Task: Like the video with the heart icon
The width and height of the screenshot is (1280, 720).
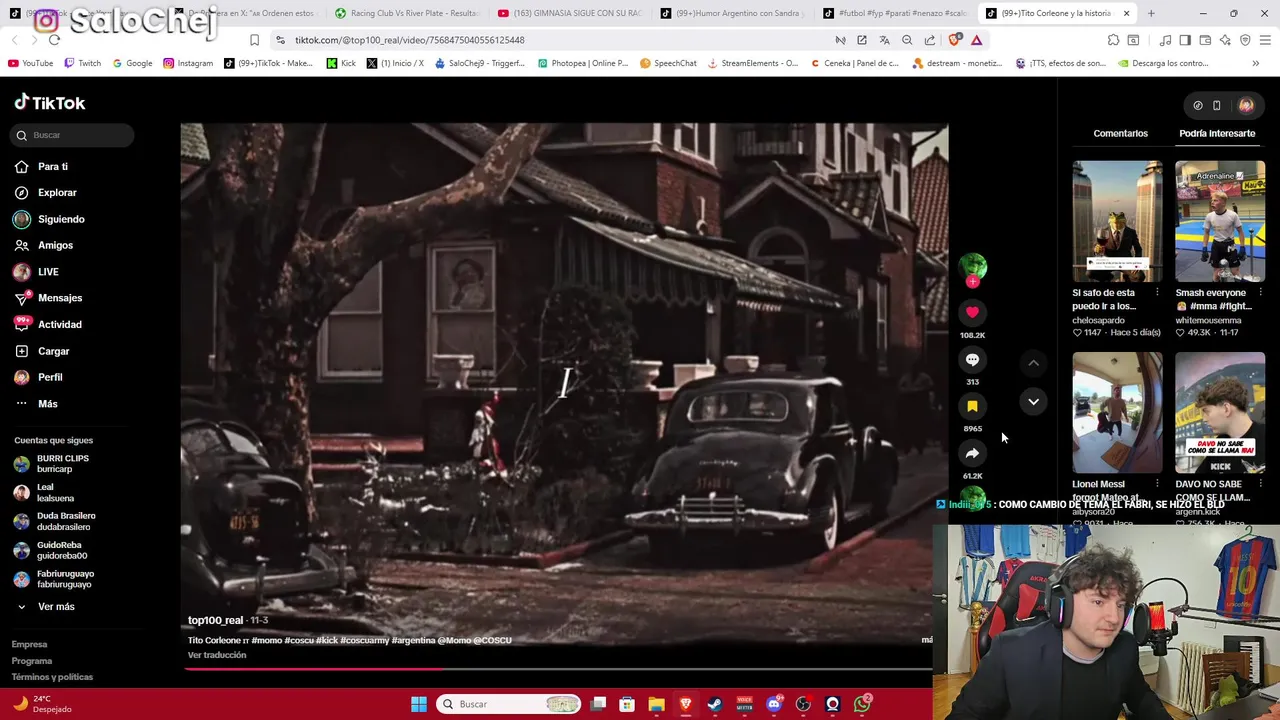Action: [972, 312]
